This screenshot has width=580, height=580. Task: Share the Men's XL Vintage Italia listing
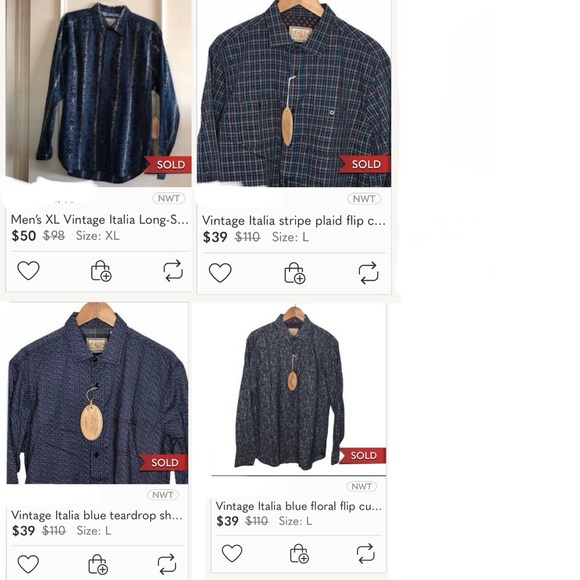(173, 271)
